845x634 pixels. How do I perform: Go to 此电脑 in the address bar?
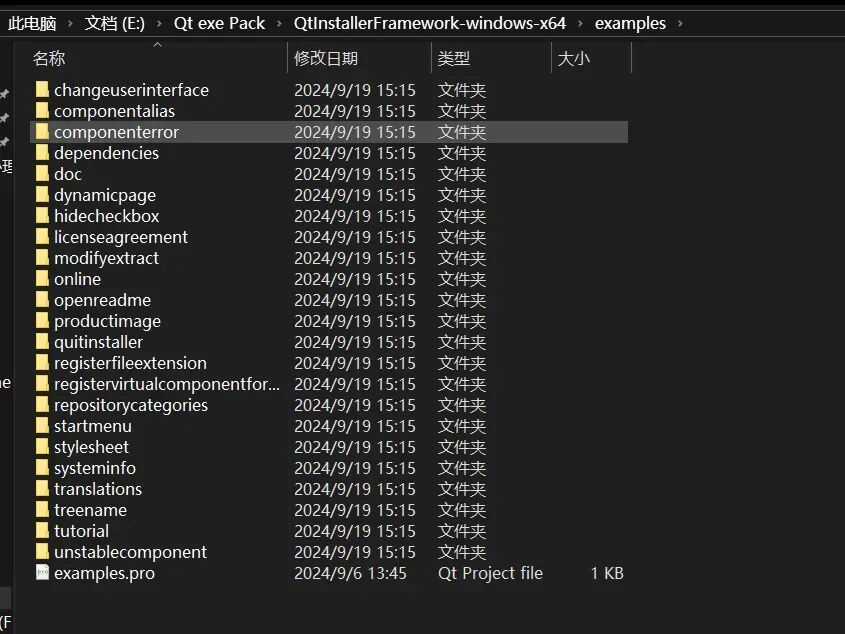tap(32, 24)
